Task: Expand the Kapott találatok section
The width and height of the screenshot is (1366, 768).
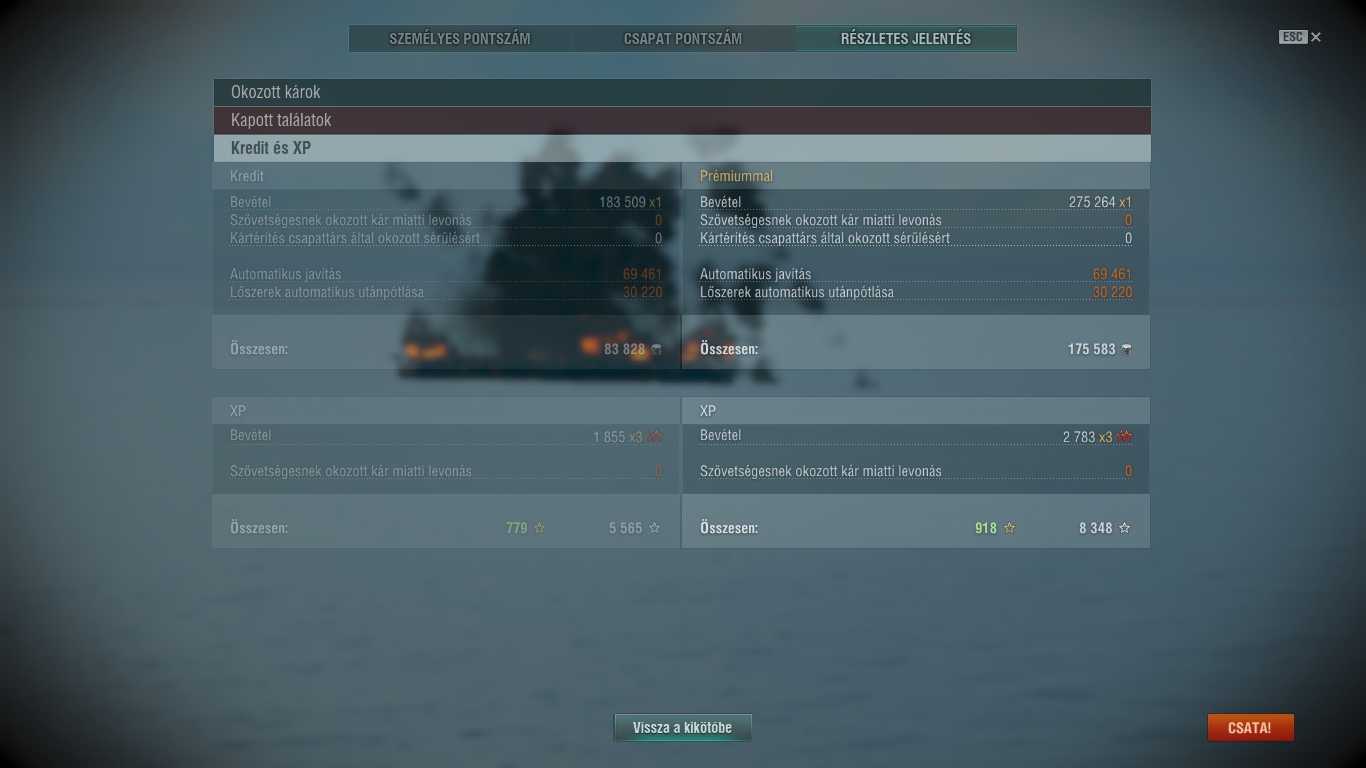Action: (x=681, y=120)
